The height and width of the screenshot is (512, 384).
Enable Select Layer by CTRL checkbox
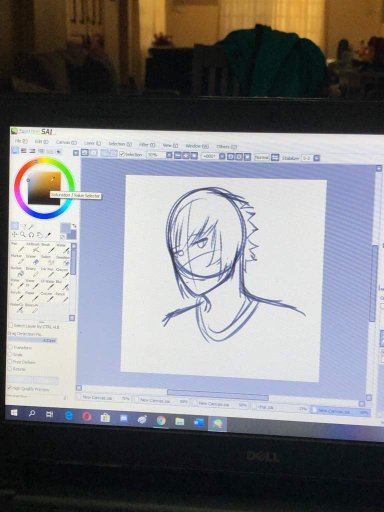coord(11,326)
